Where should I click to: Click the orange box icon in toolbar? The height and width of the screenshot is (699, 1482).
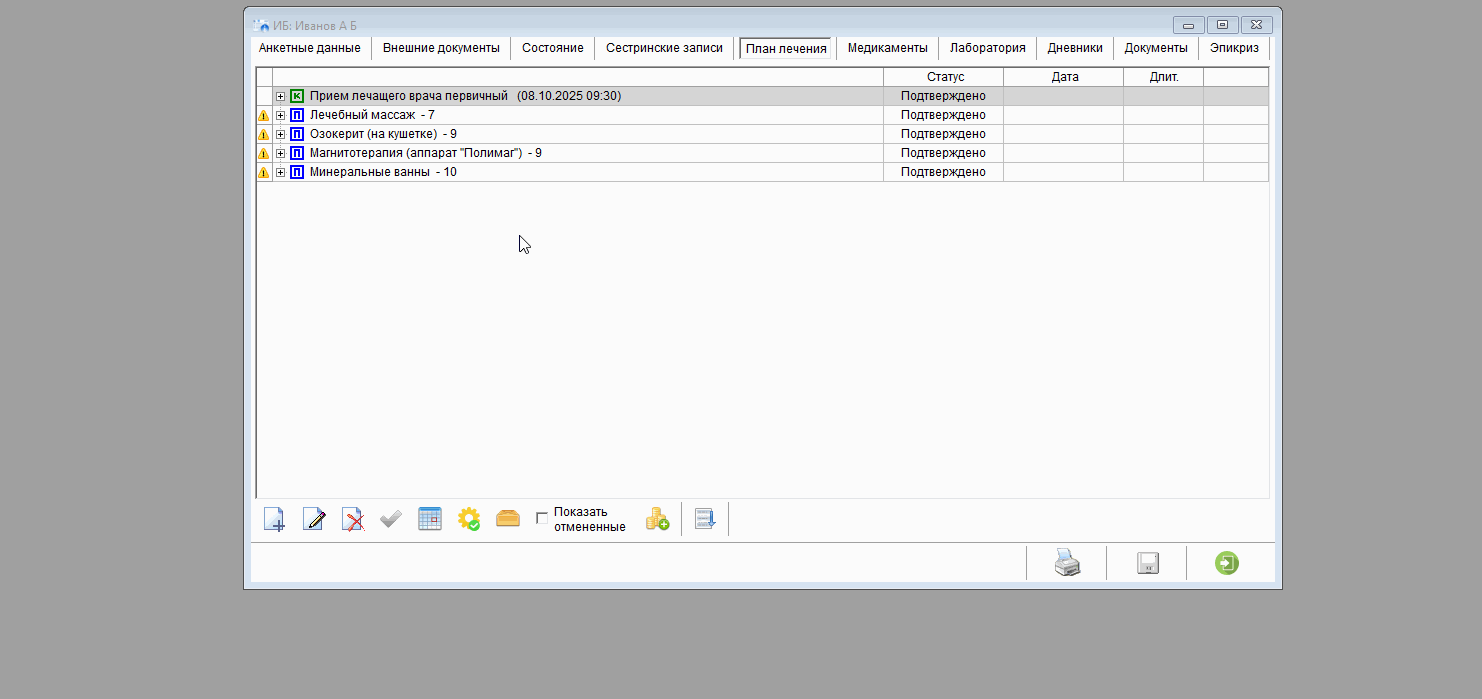click(x=508, y=519)
